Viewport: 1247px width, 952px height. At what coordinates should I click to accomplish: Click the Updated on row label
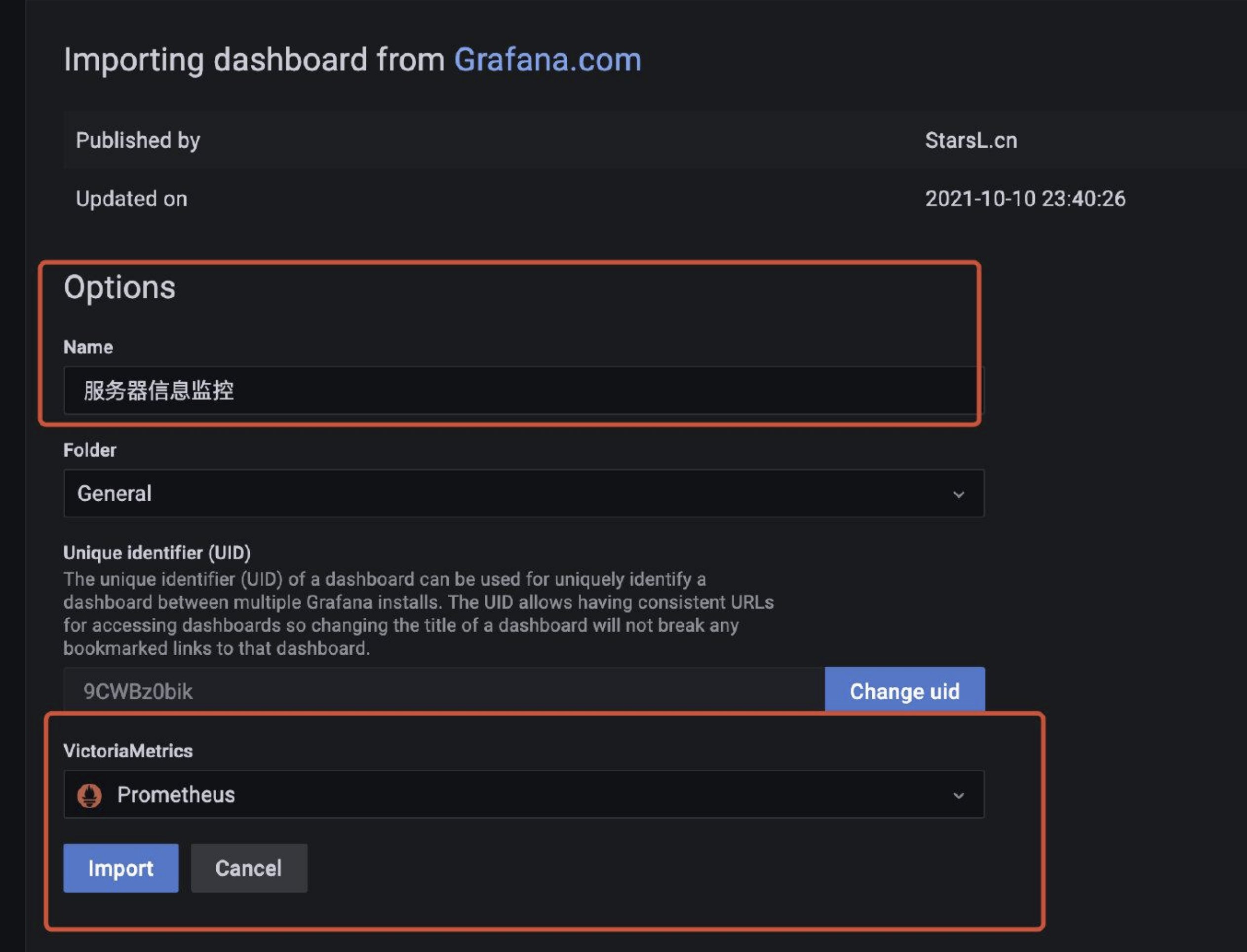pyautogui.click(x=131, y=199)
